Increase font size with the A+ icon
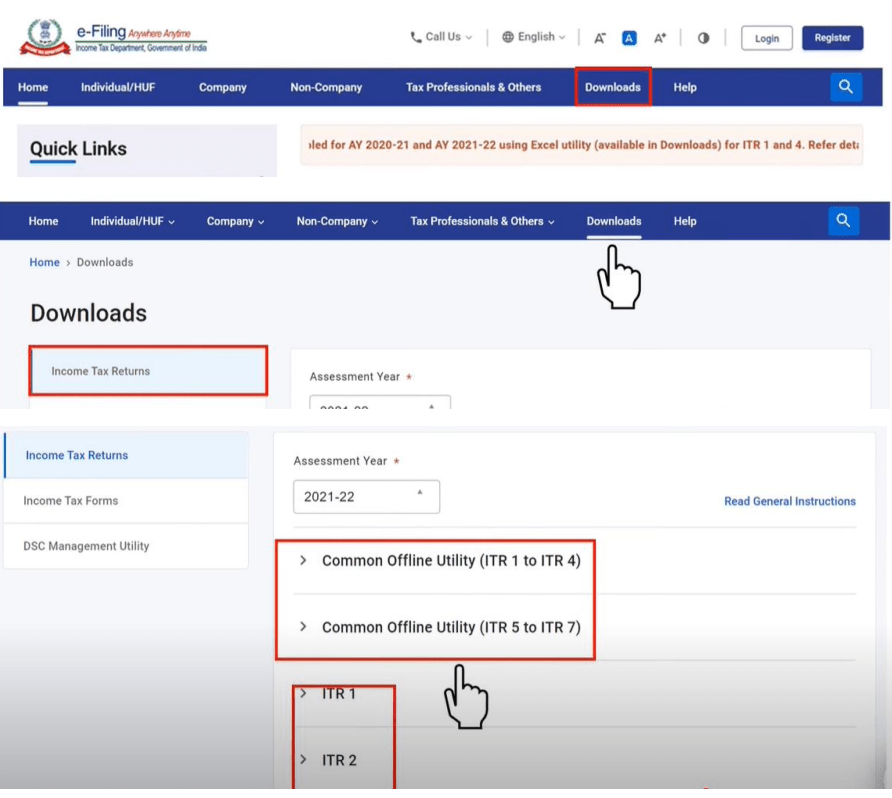 click(660, 38)
